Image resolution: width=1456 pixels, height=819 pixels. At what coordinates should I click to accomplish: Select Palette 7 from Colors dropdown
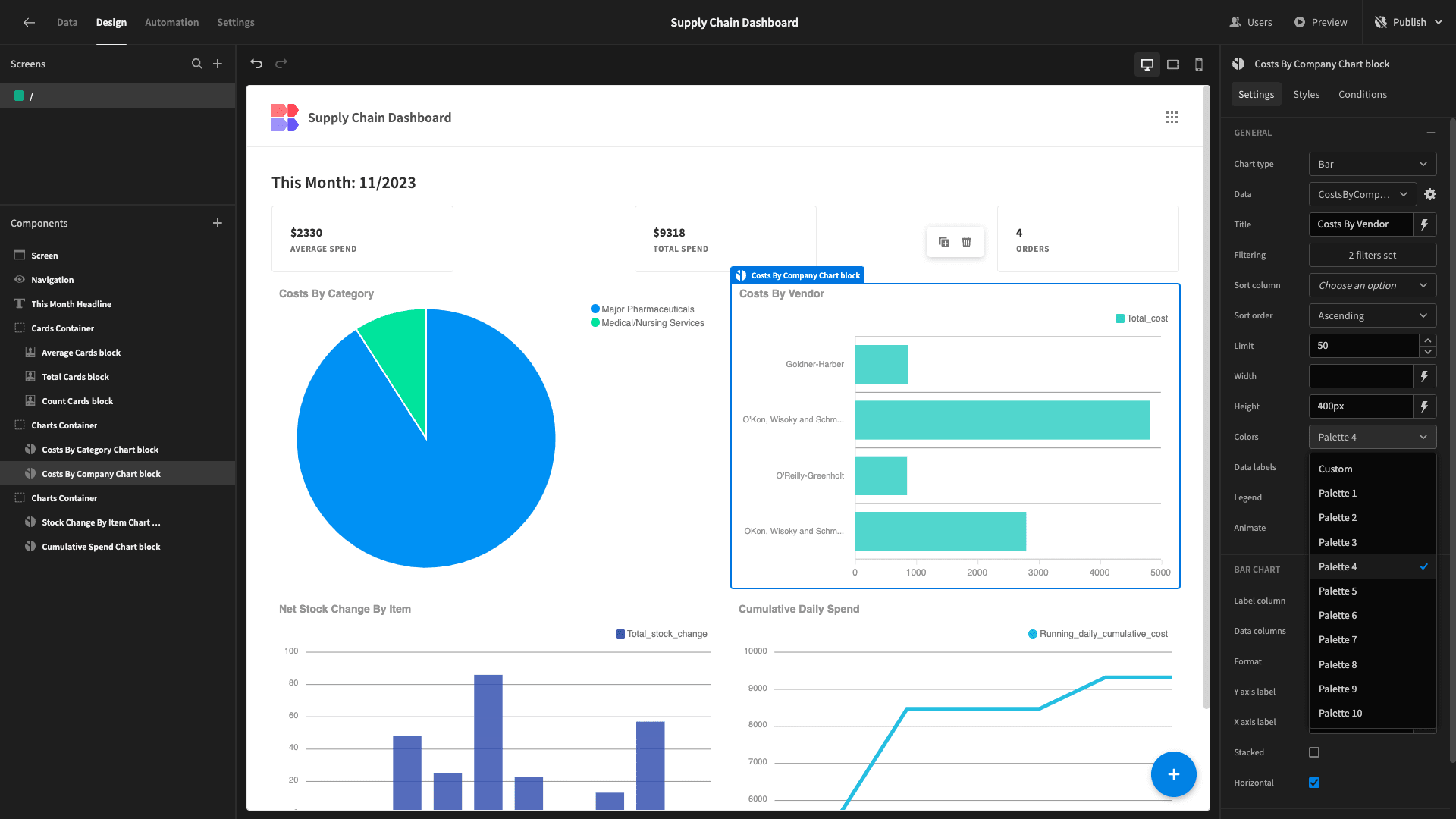pos(1337,639)
